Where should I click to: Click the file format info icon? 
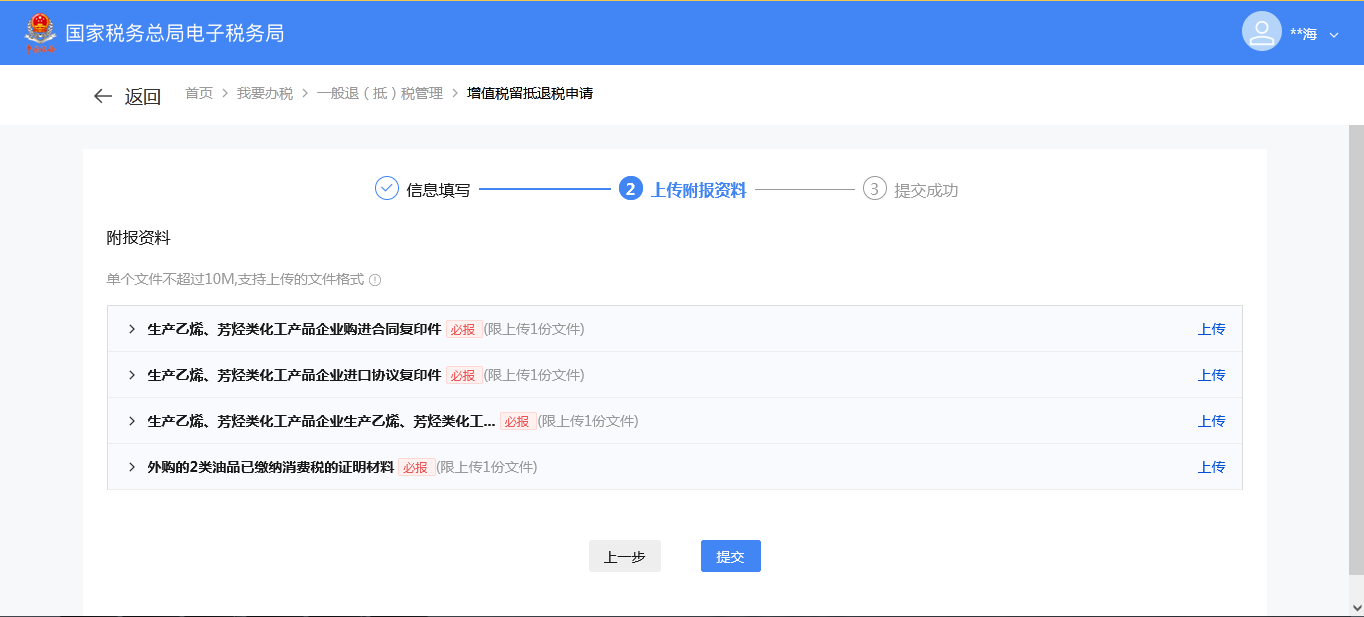coord(375,280)
